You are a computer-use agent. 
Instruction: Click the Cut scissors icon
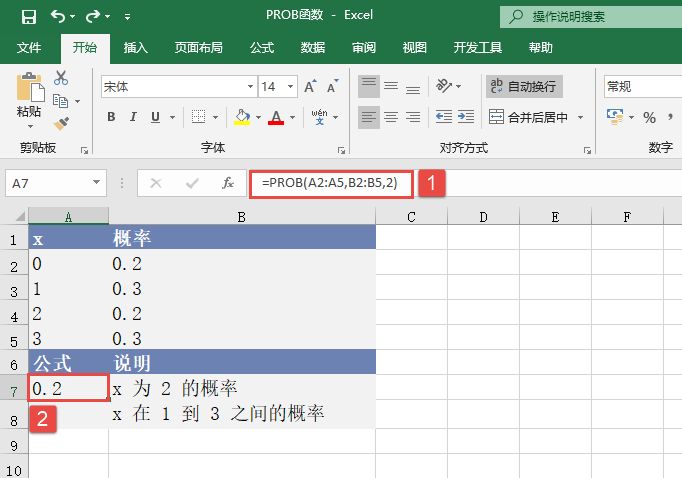tap(61, 78)
